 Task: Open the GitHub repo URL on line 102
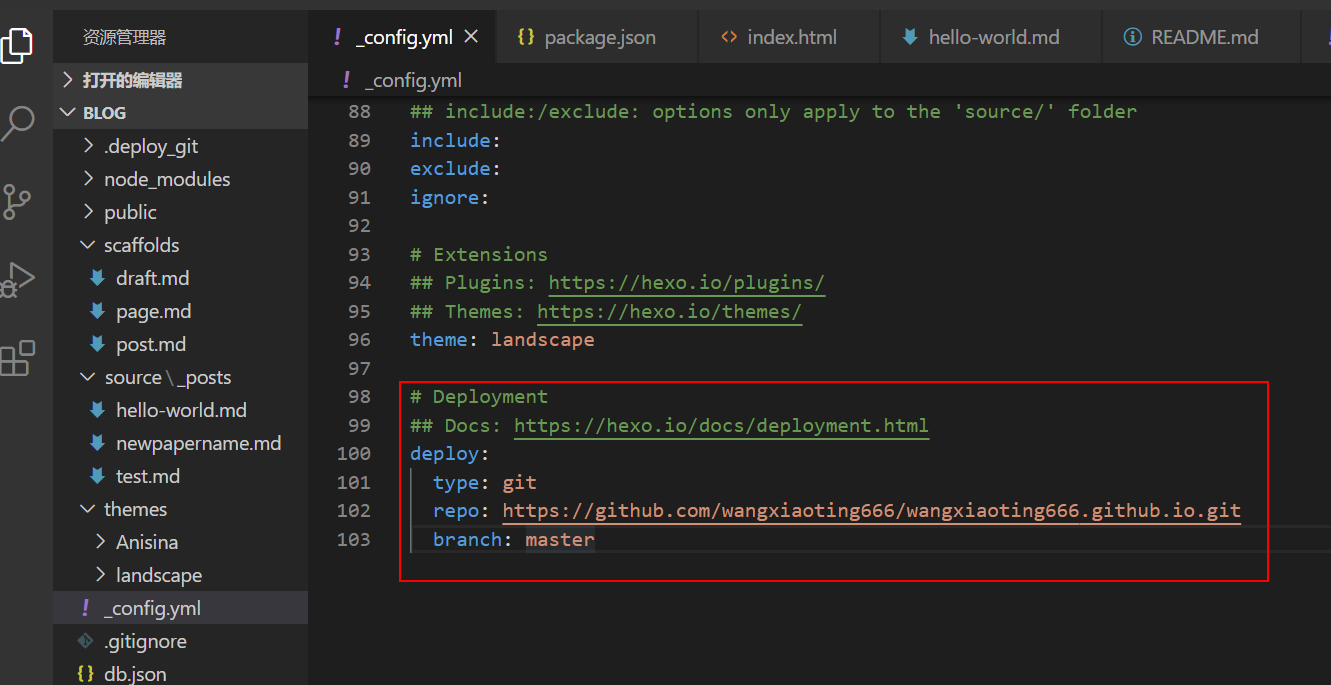tap(870, 511)
